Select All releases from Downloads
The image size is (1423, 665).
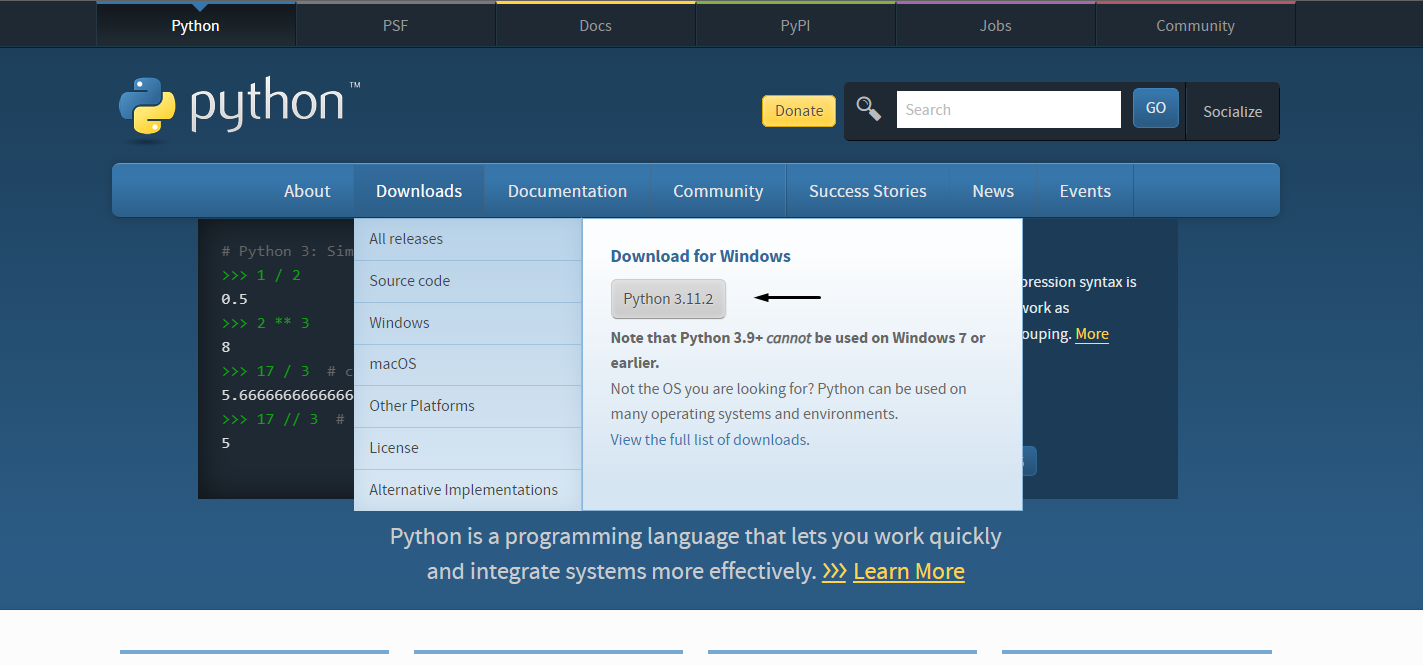coord(406,238)
